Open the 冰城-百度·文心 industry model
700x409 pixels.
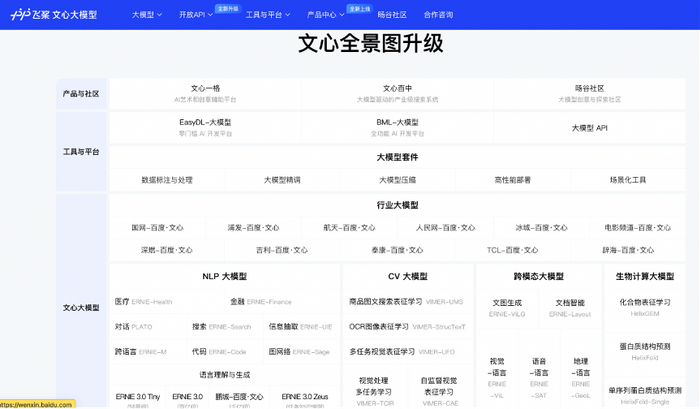(x=541, y=228)
